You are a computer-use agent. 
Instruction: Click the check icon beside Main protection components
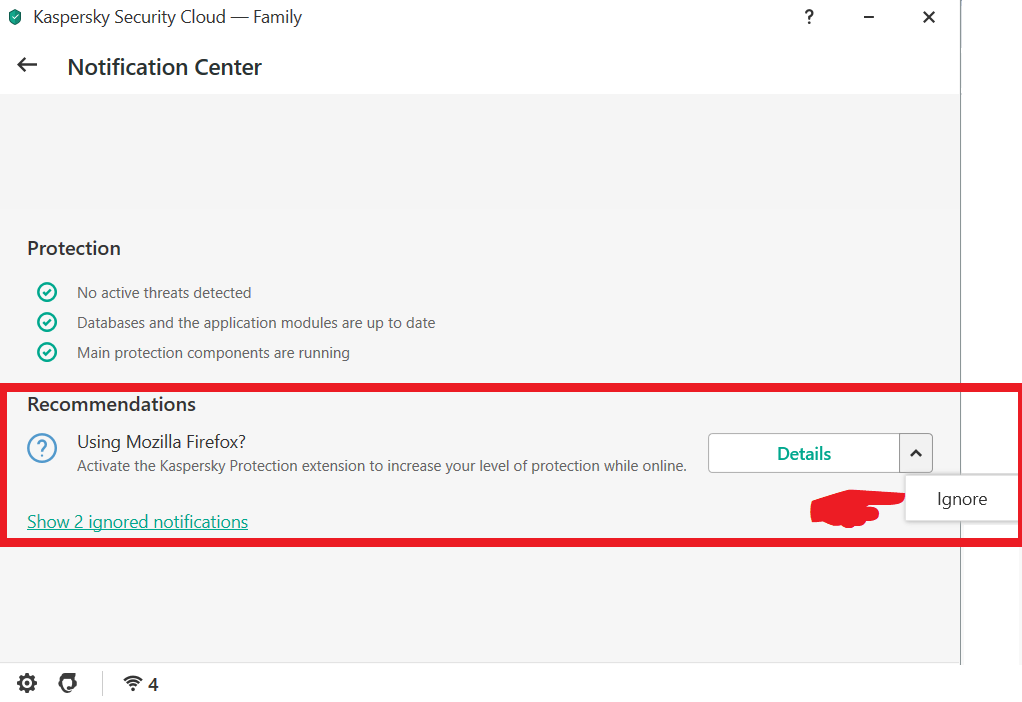pos(47,353)
